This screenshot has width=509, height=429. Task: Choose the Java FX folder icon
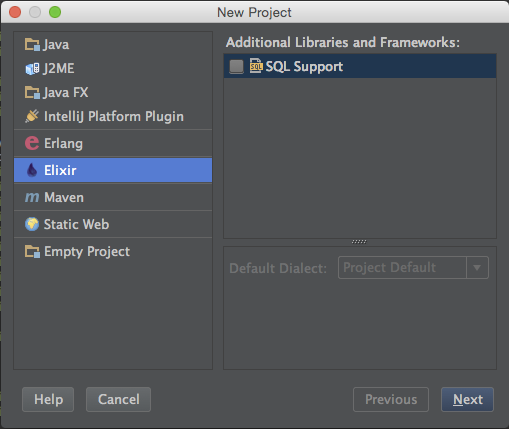(32, 93)
